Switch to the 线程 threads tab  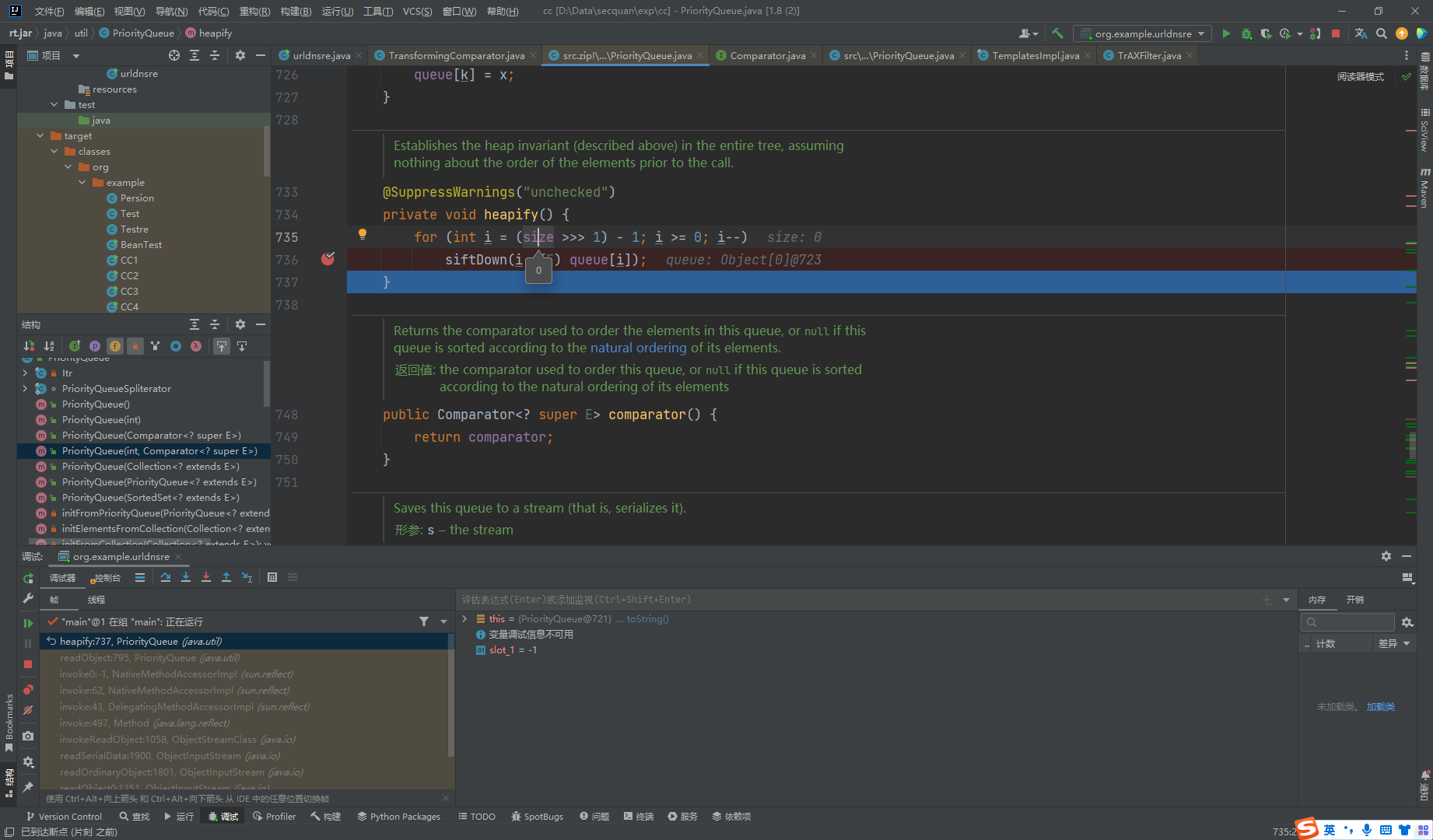(96, 600)
